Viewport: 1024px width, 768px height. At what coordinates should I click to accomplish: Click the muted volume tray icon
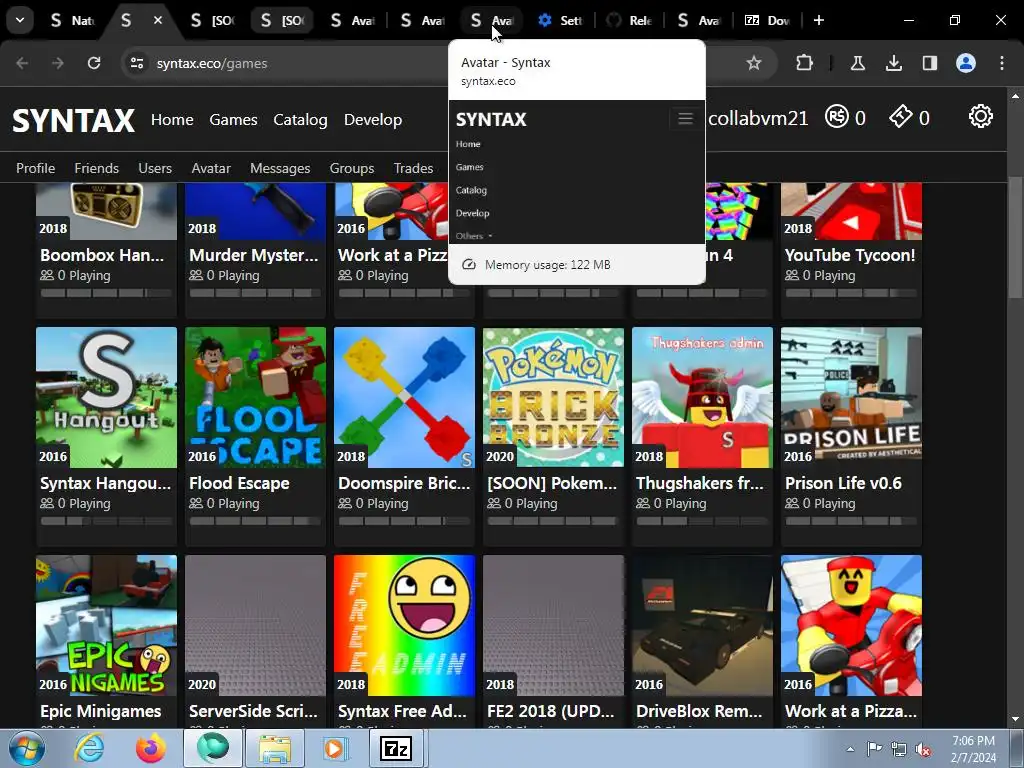click(923, 749)
